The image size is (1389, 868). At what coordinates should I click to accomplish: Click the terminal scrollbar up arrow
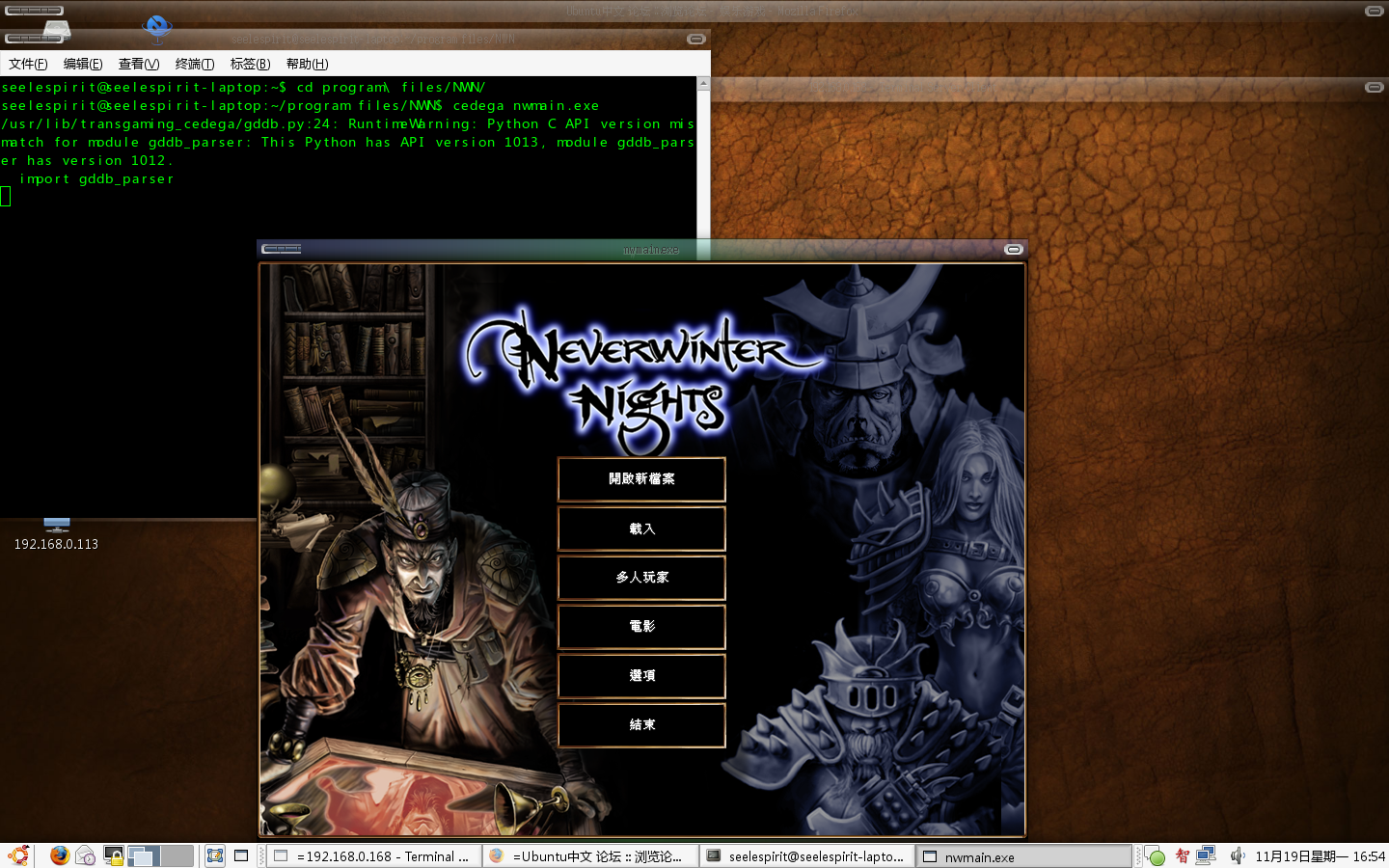[x=703, y=83]
